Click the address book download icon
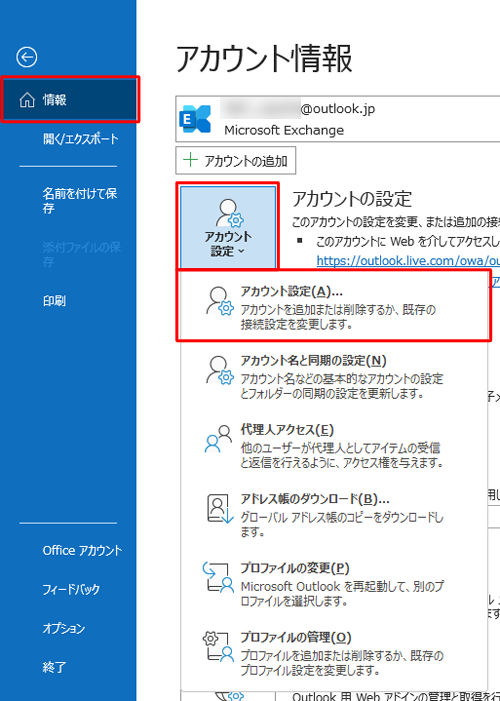 (220, 509)
